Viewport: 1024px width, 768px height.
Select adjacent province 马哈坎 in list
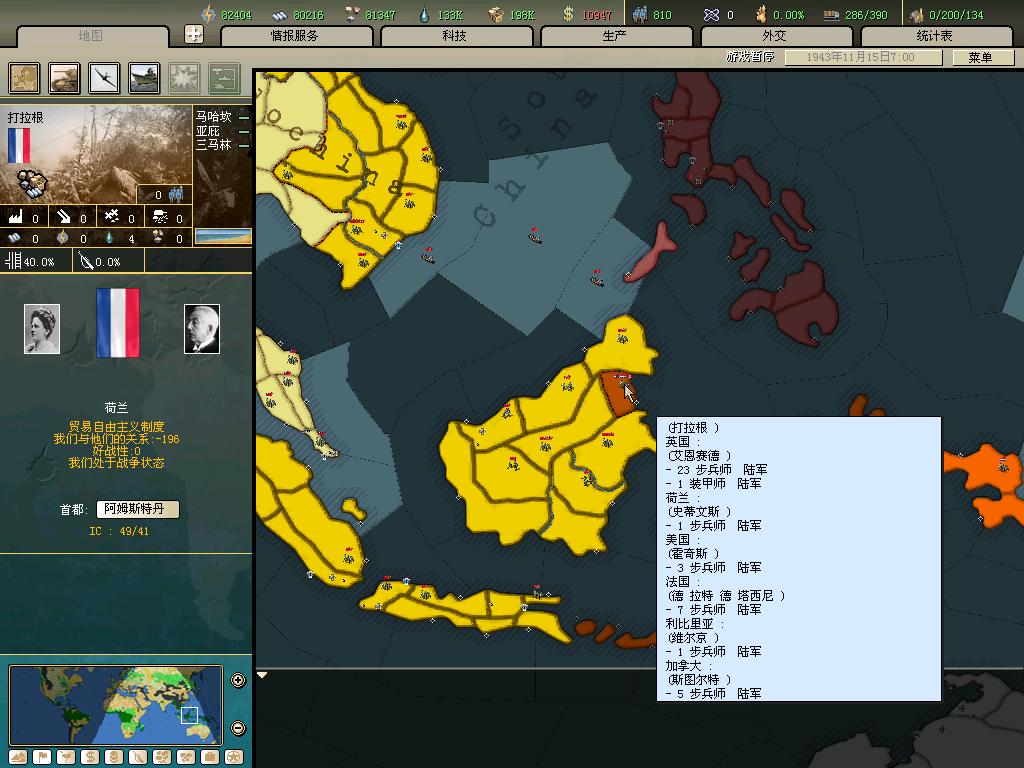coord(213,117)
